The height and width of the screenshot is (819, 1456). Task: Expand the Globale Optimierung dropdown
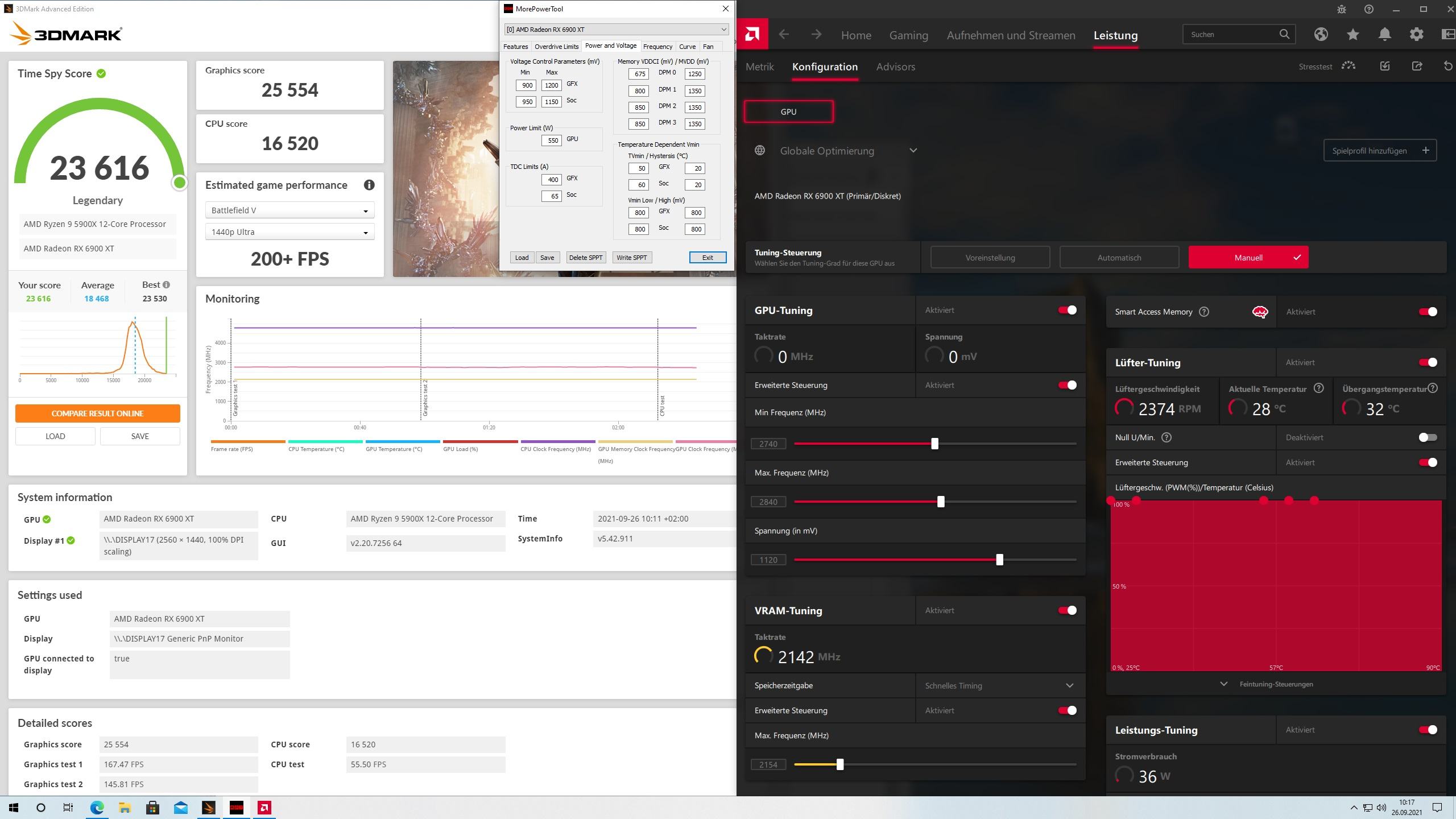913,151
